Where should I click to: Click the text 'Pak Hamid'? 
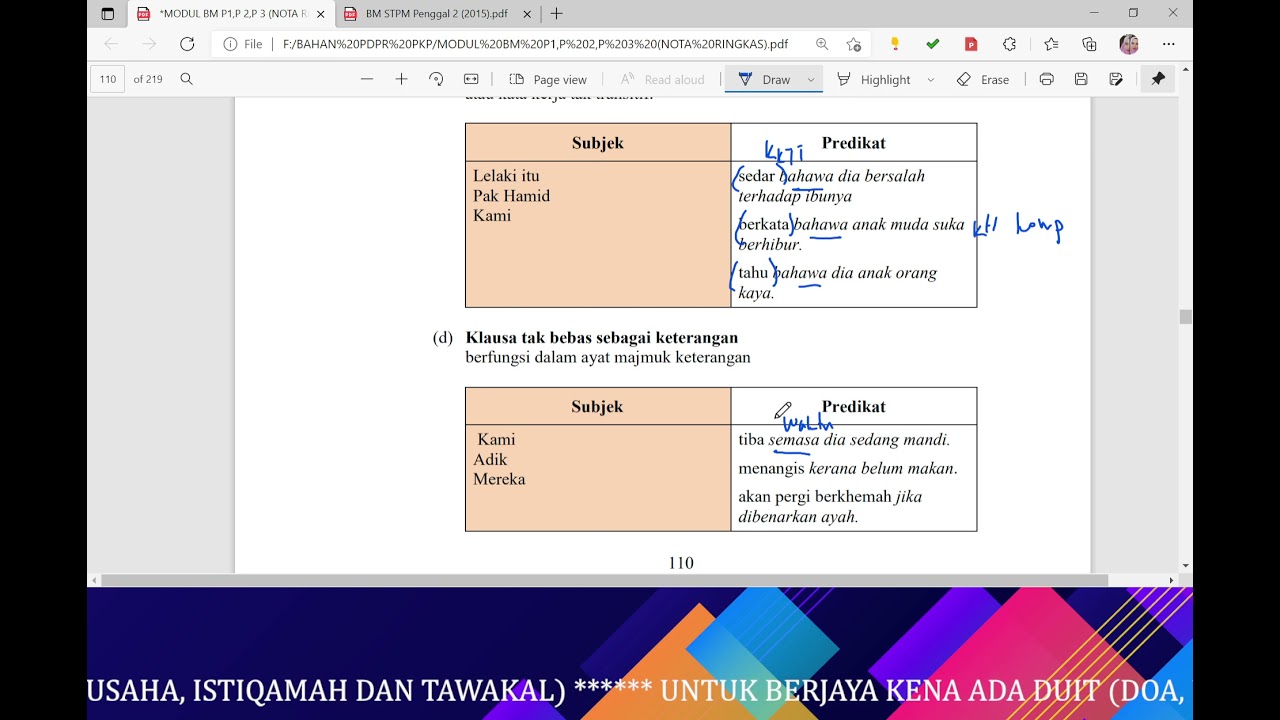point(511,196)
